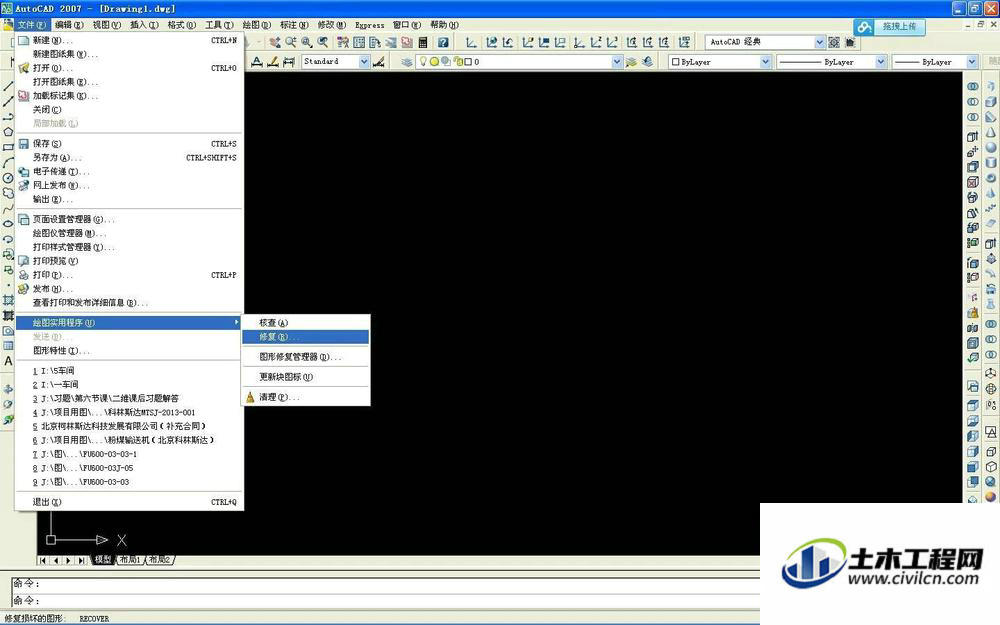Select the Hatch tool
This screenshot has height=625, width=1000.
[x=8, y=300]
